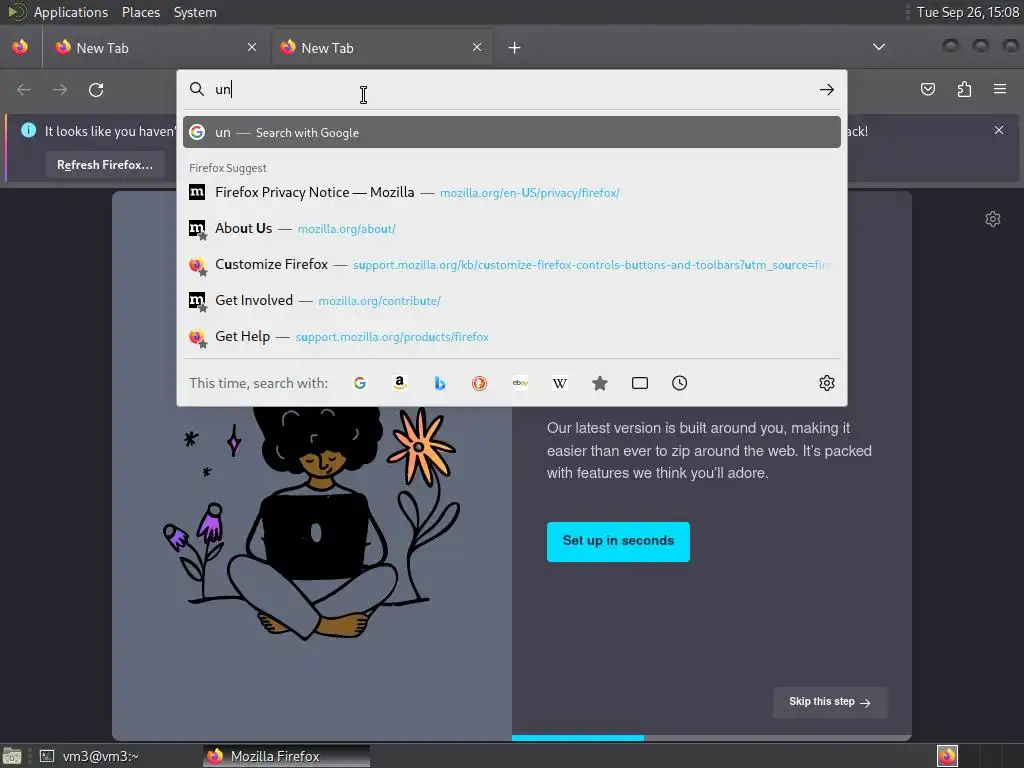Search this time with Amazon icon
The height and width of the screenshot is (768, 1024).
click(400, 383)
